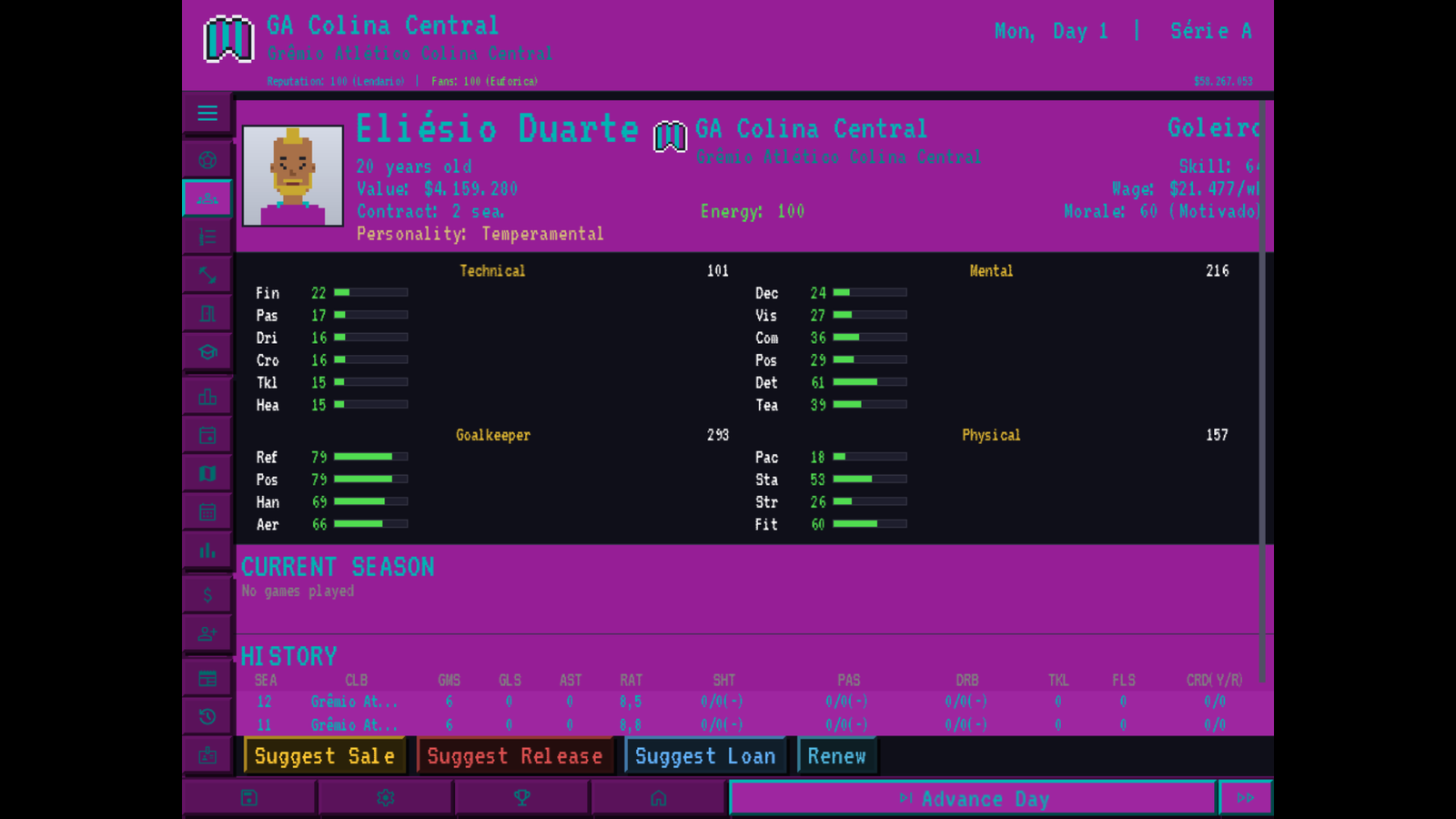Click the Mental section heading

(991, 271)
